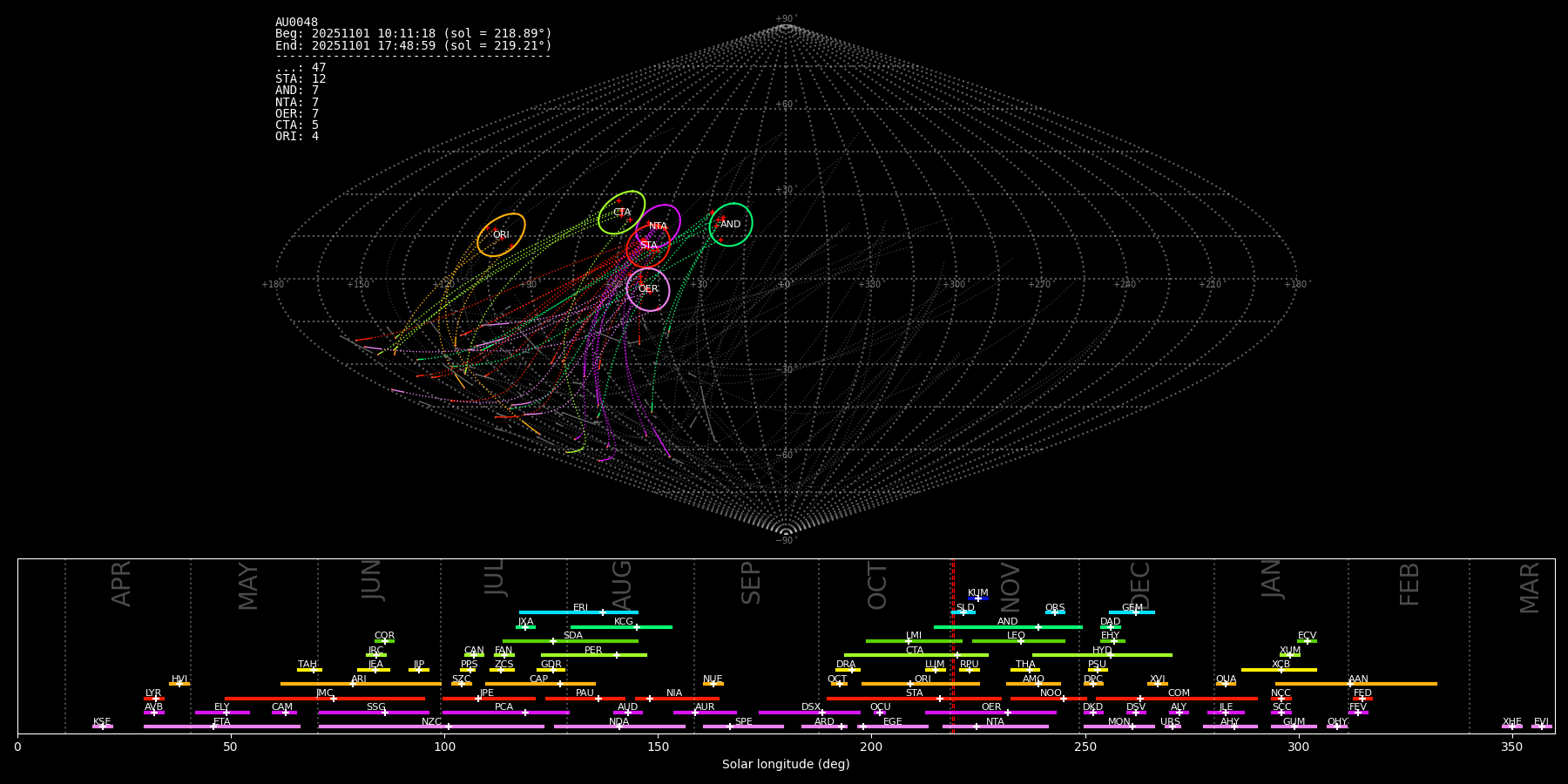Click the green CTA radiant ellipse
Screen dimensions: 1568x784
pyautogui.click(x=621, y=213)
